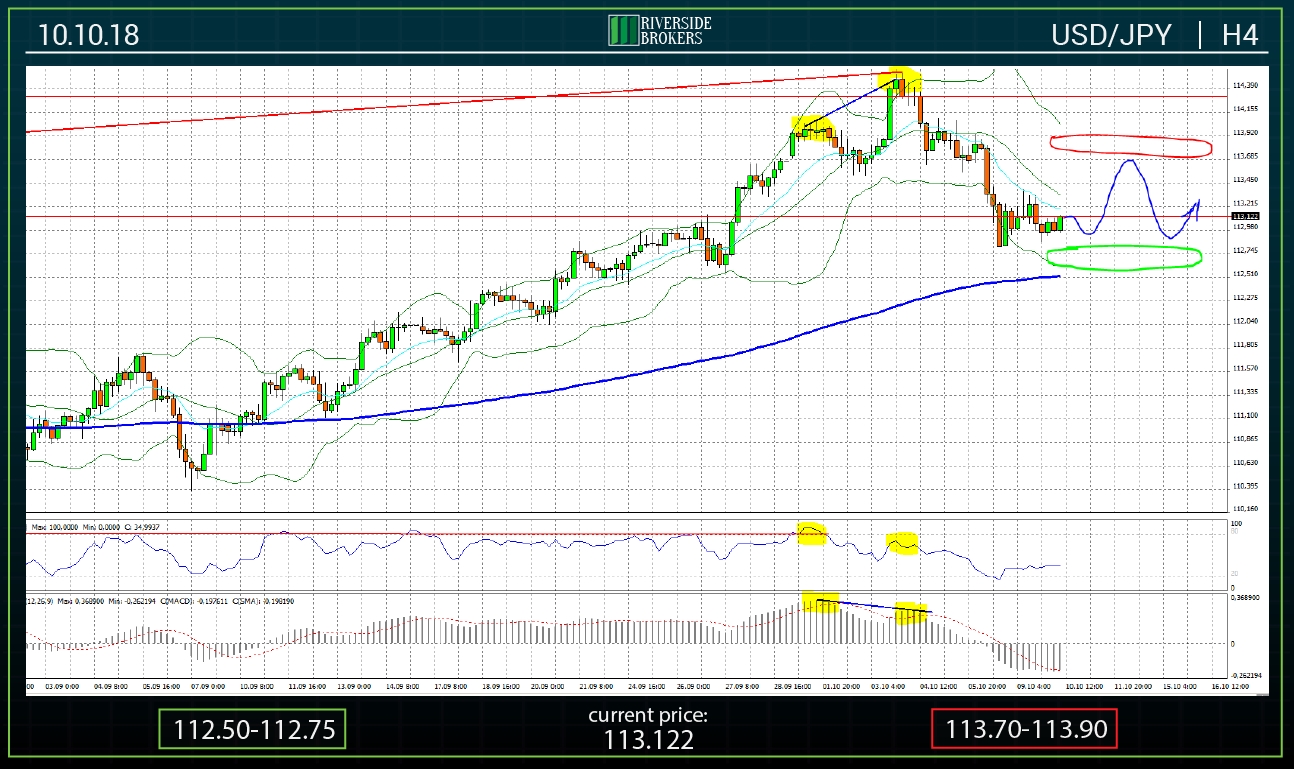Click the 113,450 price axis label

tap(1245, 180)
